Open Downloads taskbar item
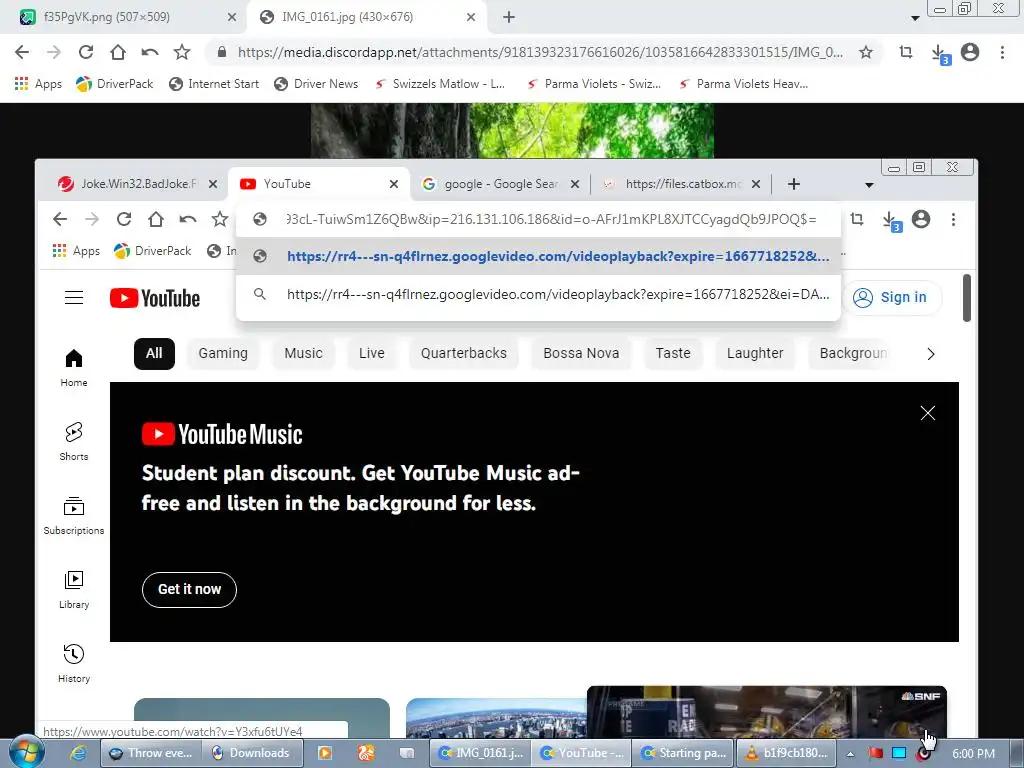The image size is (1024, 768). pyautogui.click(x=251, y=753)
